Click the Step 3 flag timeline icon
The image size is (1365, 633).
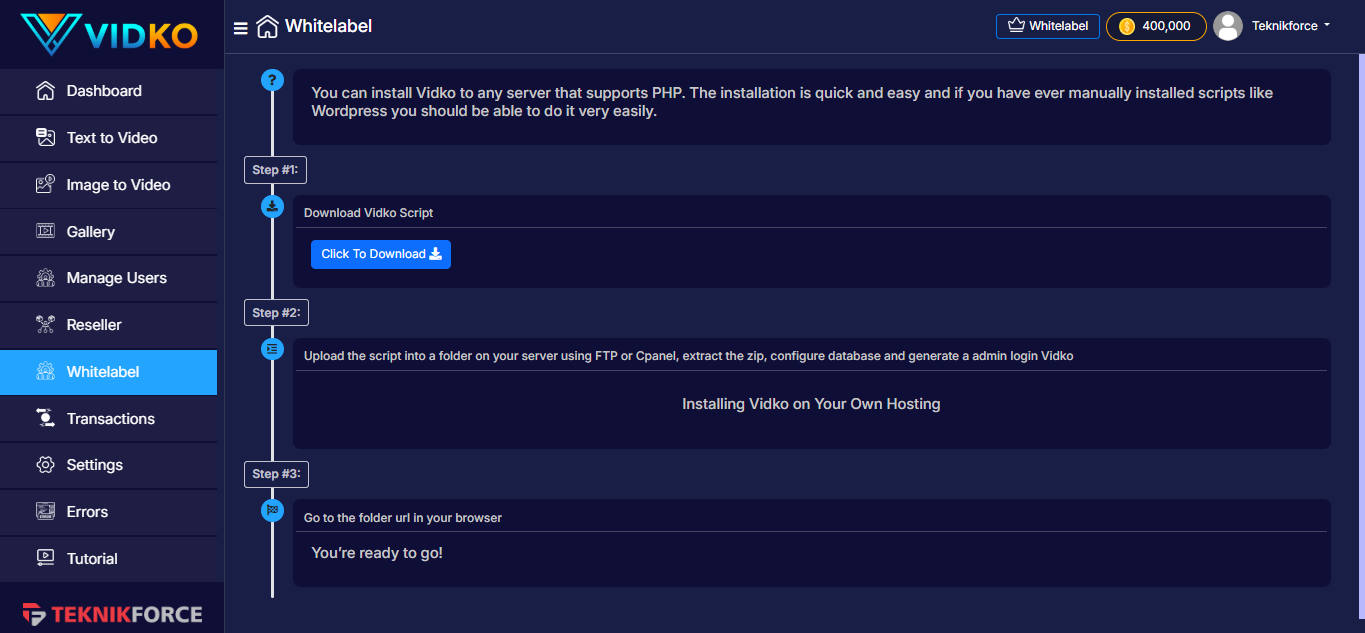[272, 510]
